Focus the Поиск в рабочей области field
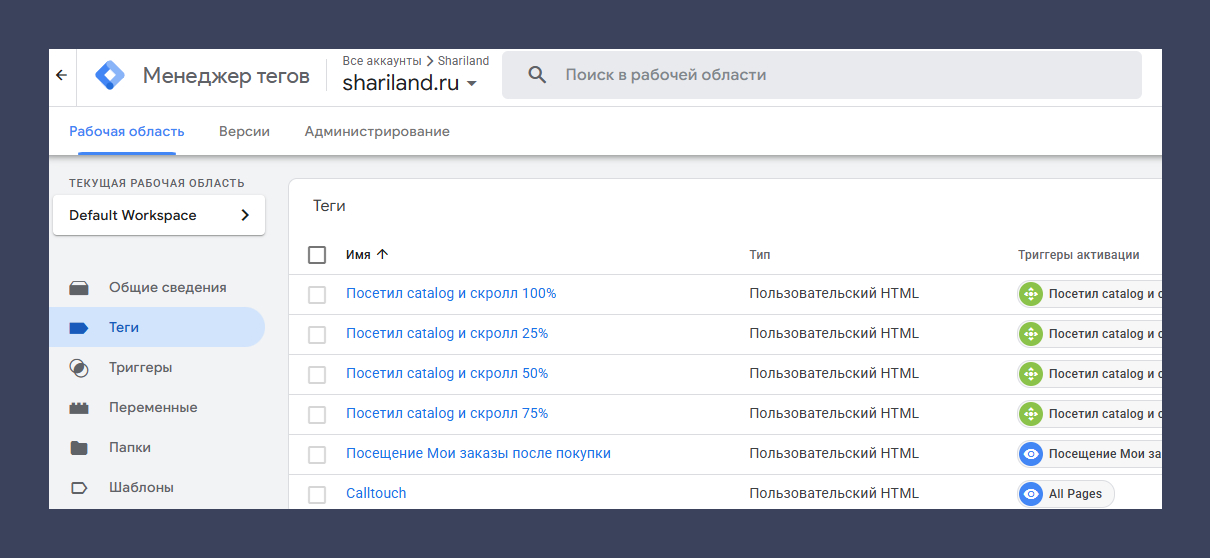This screenshot has height=558, width=1210. (821, 75)
